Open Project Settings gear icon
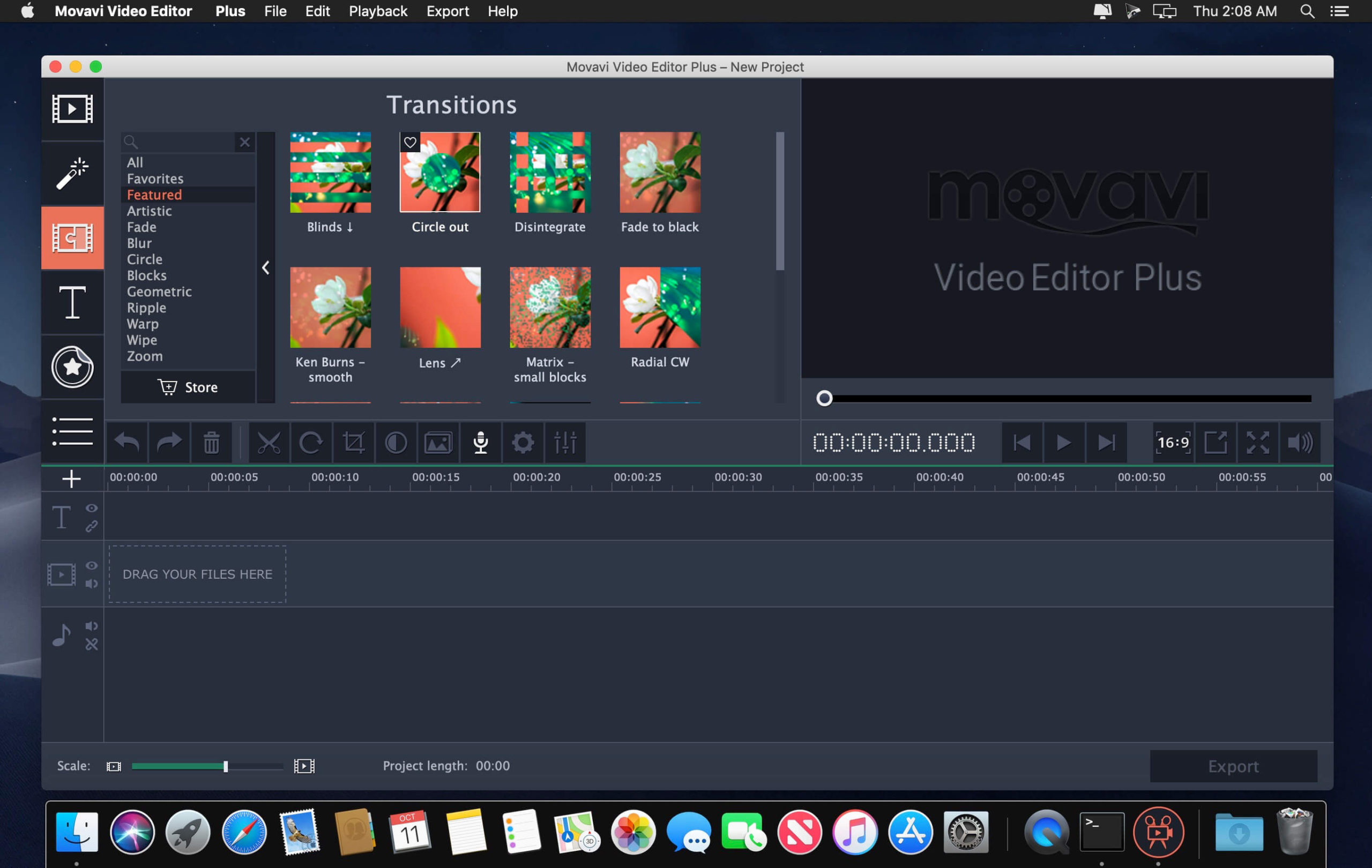Viewport: 1372px width, 868px height. tap(521, 442)
